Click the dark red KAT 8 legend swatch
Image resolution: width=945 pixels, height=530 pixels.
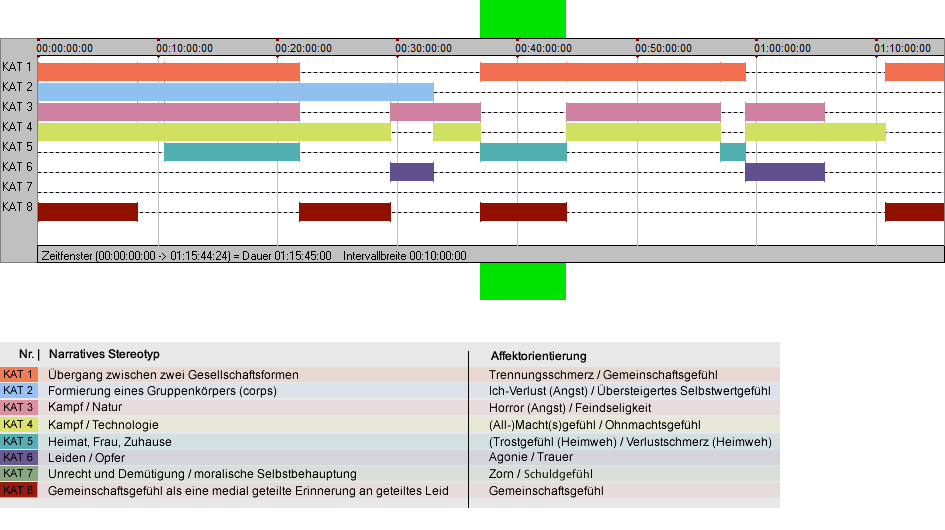(x=19, y=490)
